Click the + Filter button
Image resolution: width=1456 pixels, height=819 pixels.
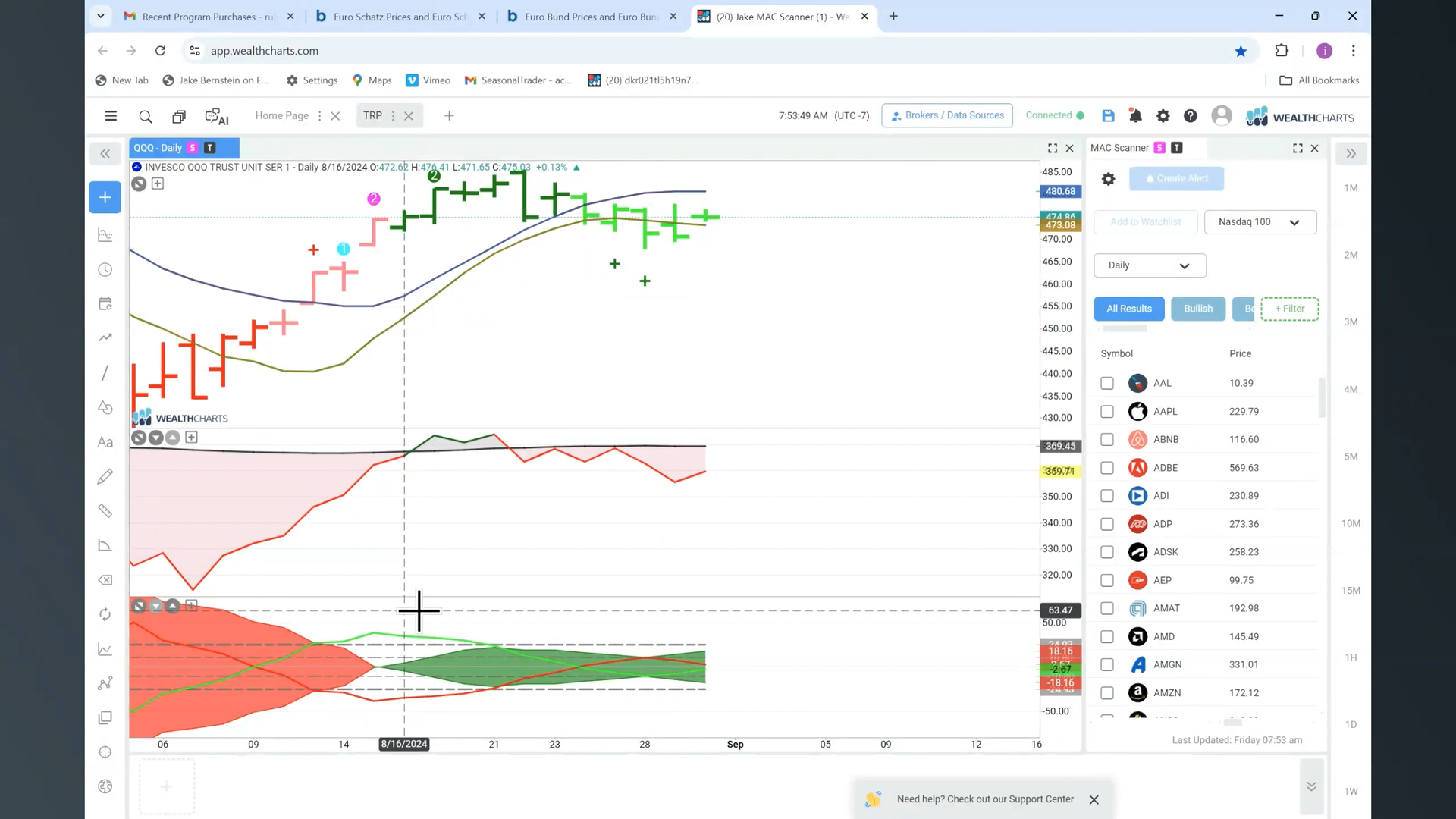click(1289, 309)
